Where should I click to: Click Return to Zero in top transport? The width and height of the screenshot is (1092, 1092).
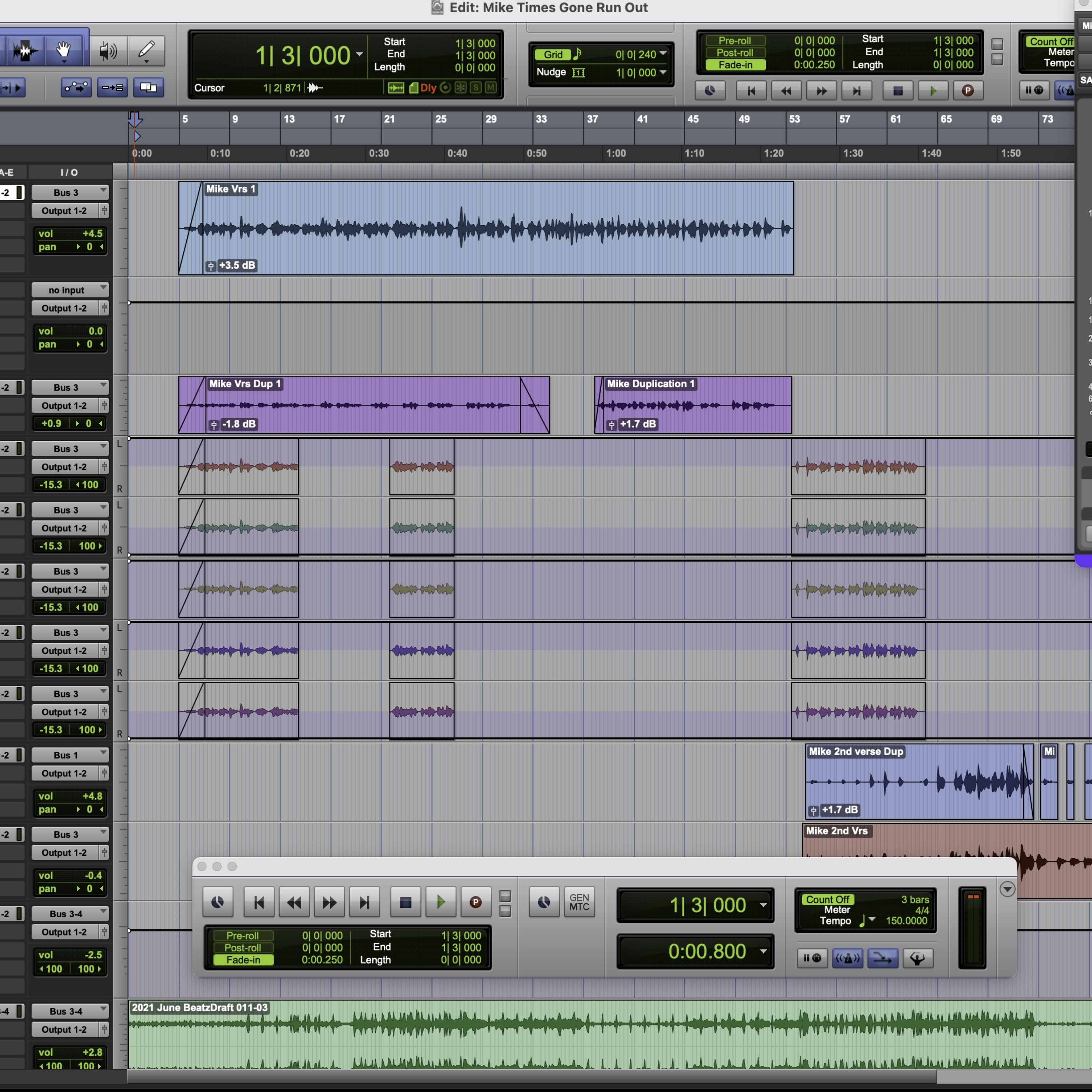pos(751,90)
